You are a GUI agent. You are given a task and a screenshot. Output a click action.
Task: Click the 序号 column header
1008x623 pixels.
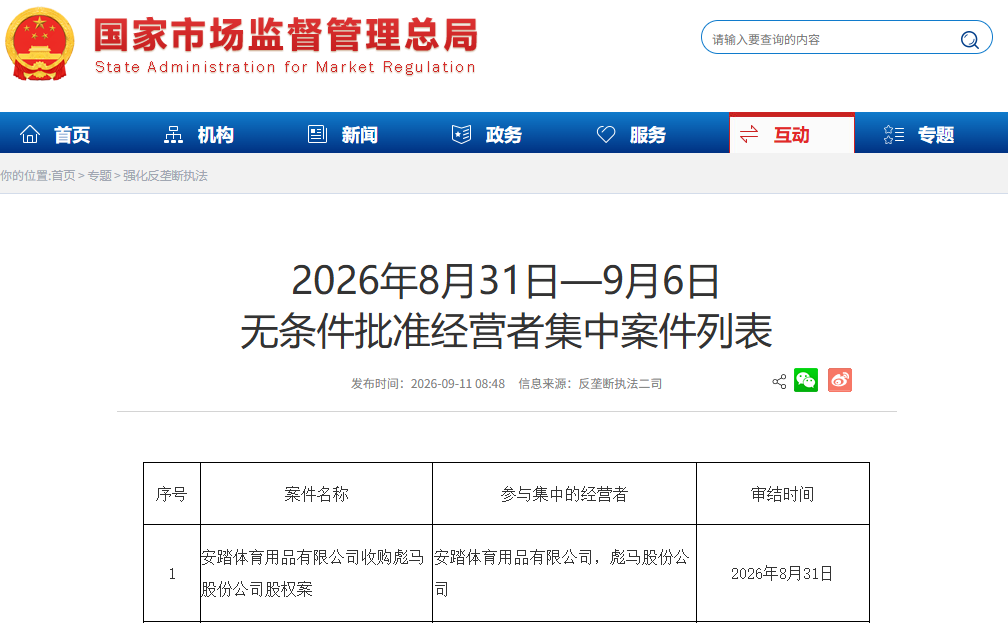point(172,494)
